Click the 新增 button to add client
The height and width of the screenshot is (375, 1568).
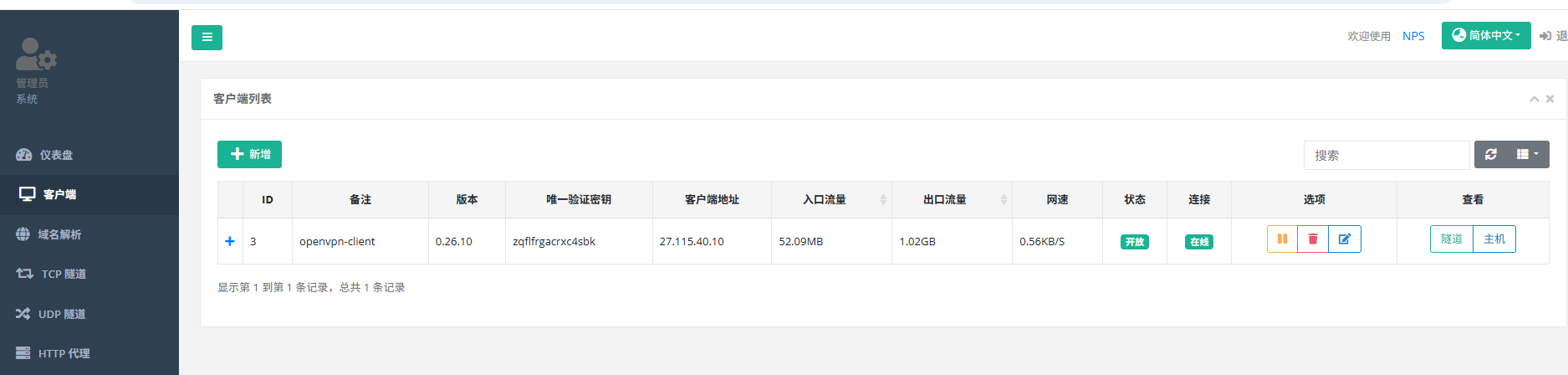(249, 155)
